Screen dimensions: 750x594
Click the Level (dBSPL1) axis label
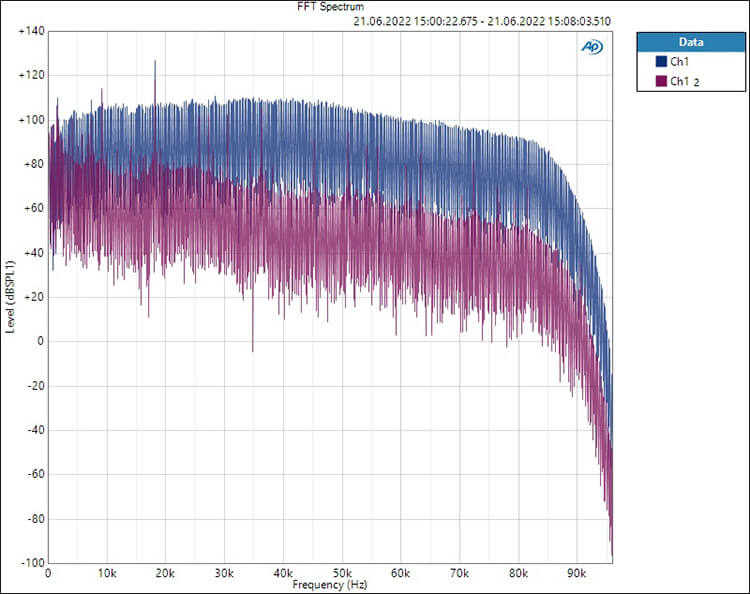[x=10, y=297]
